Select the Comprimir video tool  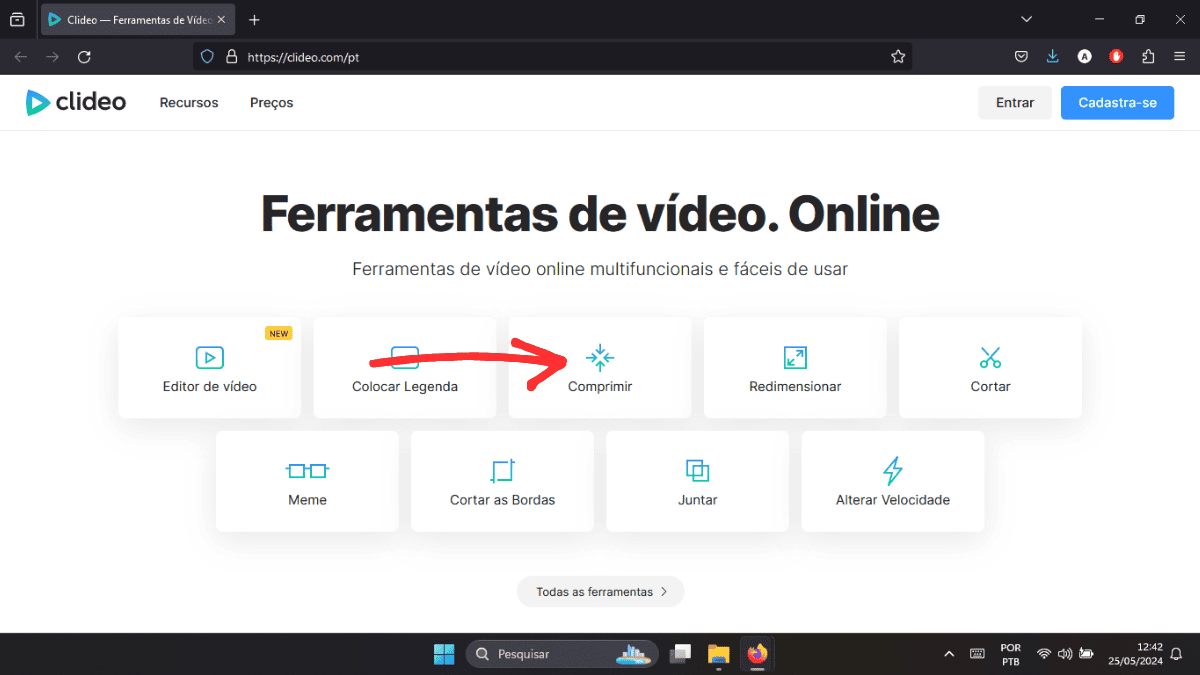[600, 368]
